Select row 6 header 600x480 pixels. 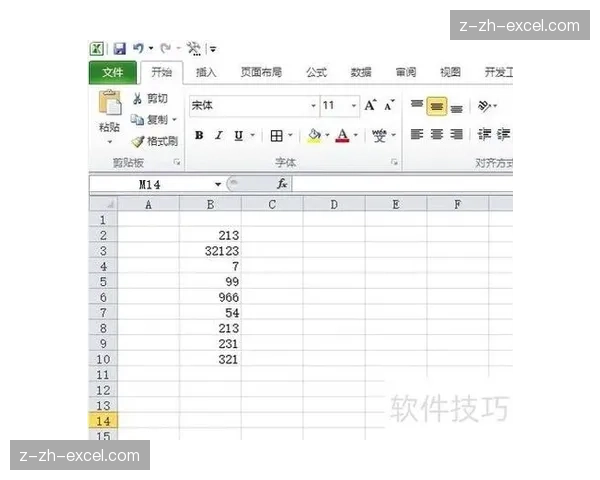point(103,297)
